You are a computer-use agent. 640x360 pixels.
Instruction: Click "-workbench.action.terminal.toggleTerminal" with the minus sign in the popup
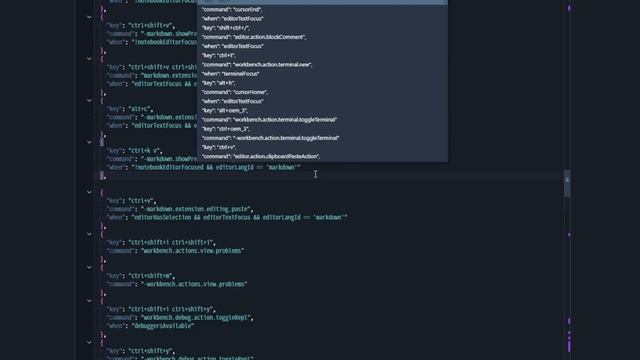pyautogui.click(x=271, y=138)
